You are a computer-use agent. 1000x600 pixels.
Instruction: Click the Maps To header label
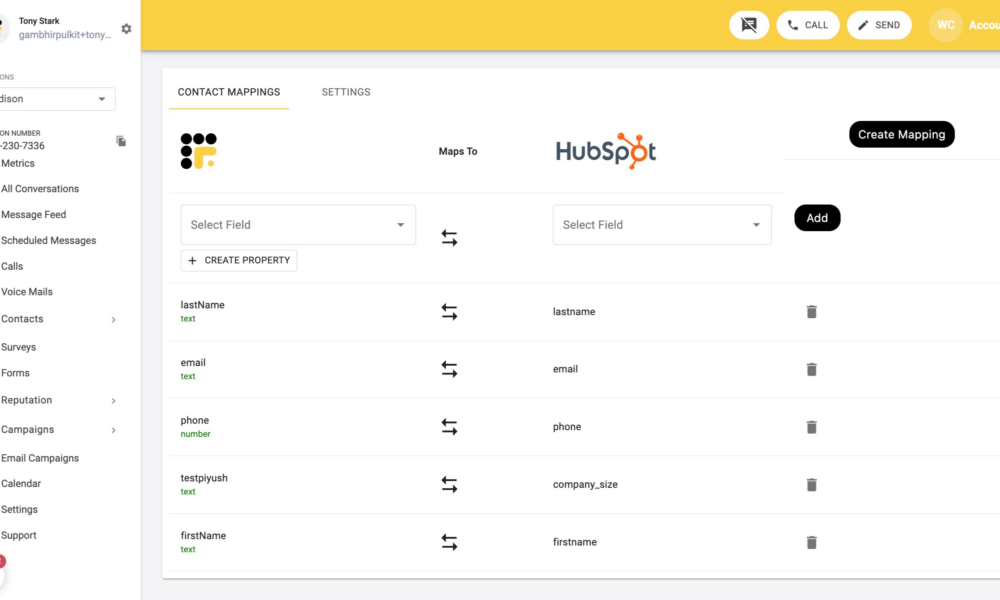[x=458, y=152]
